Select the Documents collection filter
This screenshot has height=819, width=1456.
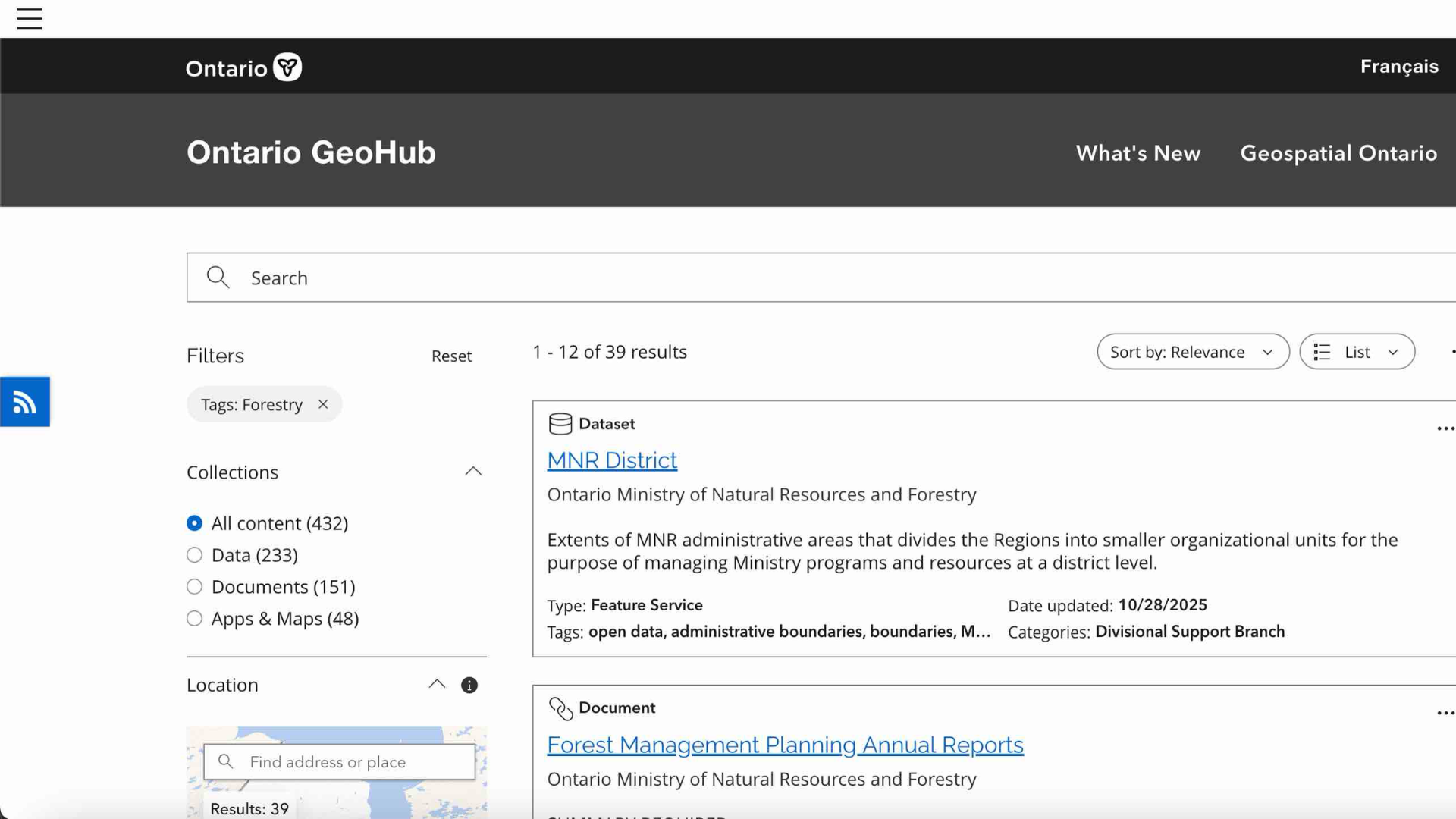click(194, 586)
